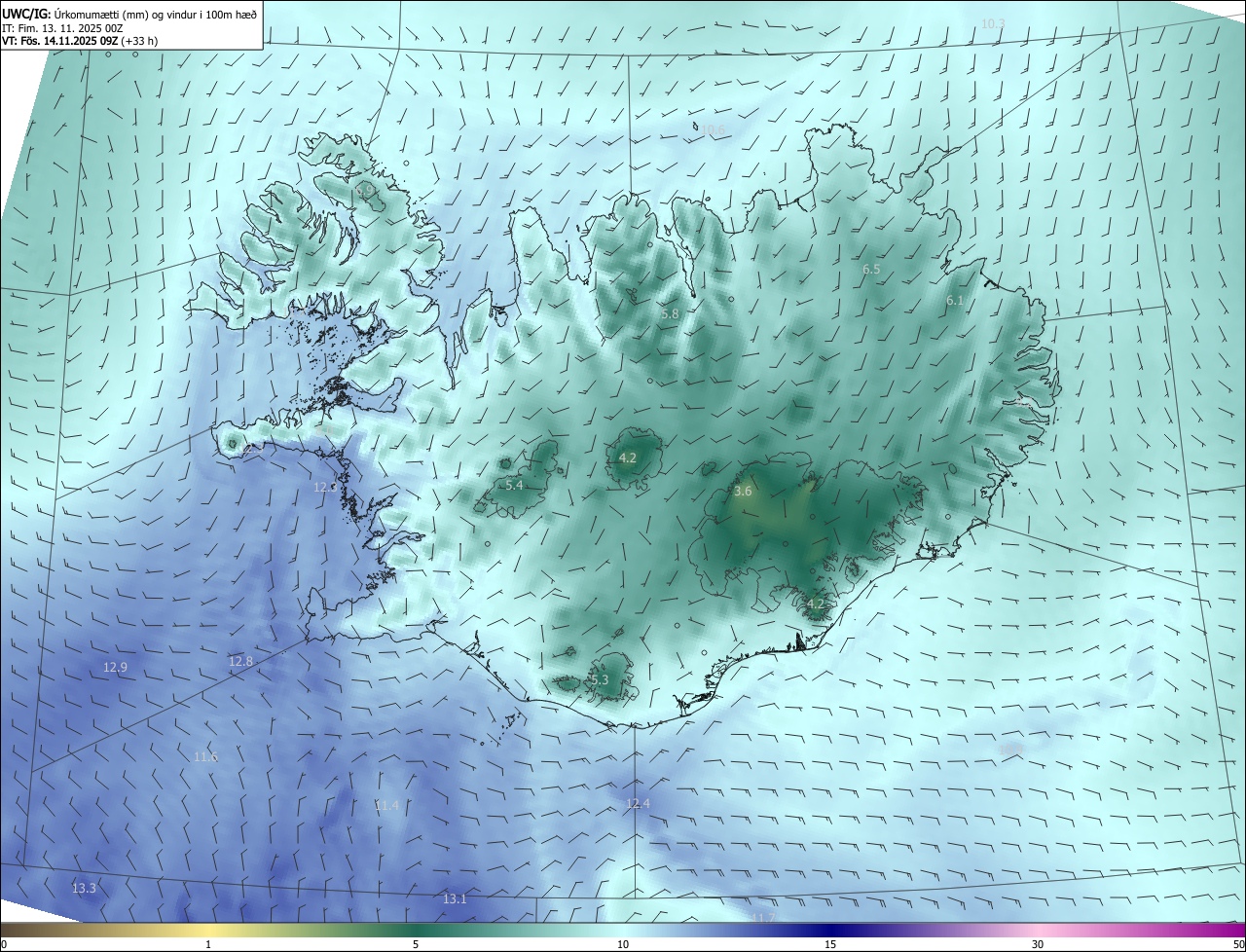Click the 6.5 value label
Screen dimensions: 1246x952
(871, 270)
